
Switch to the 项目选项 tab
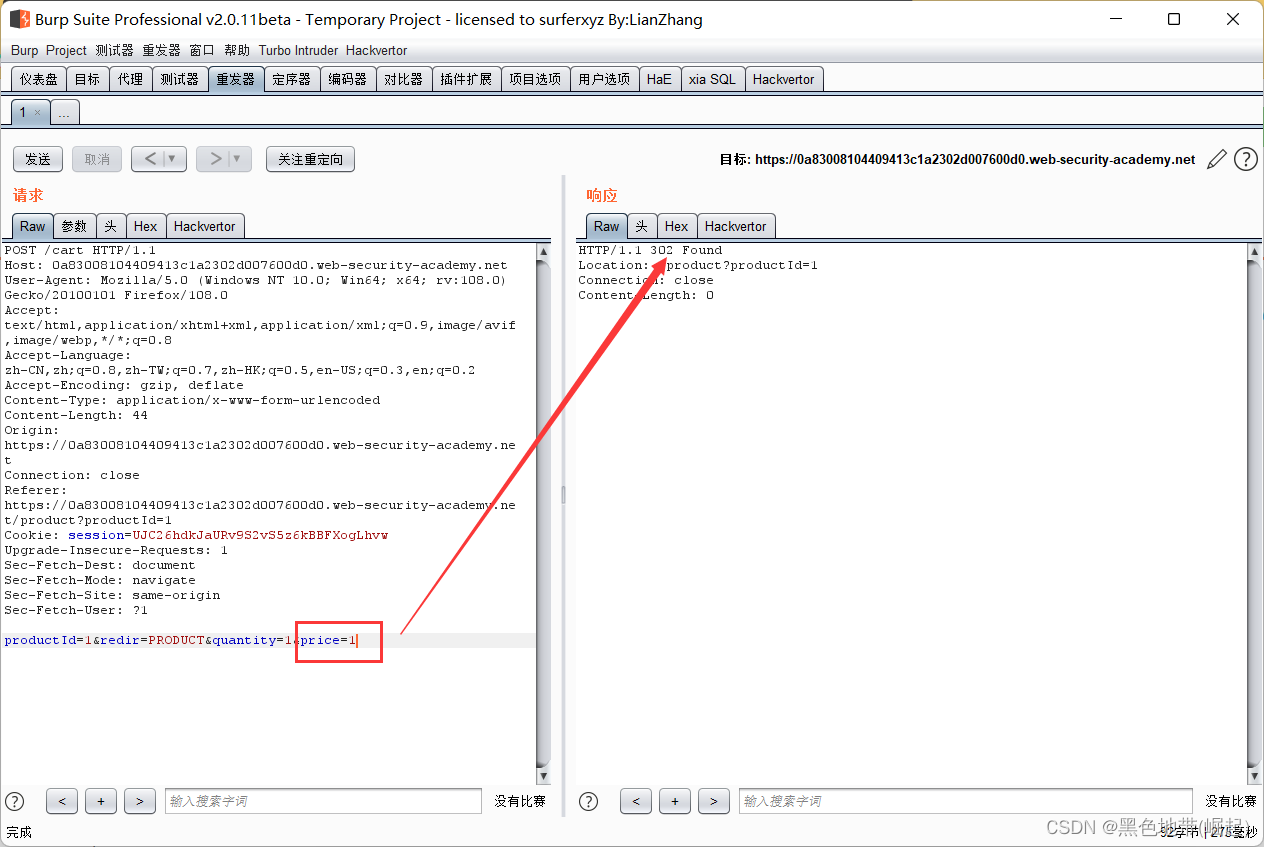coord(535,79)
